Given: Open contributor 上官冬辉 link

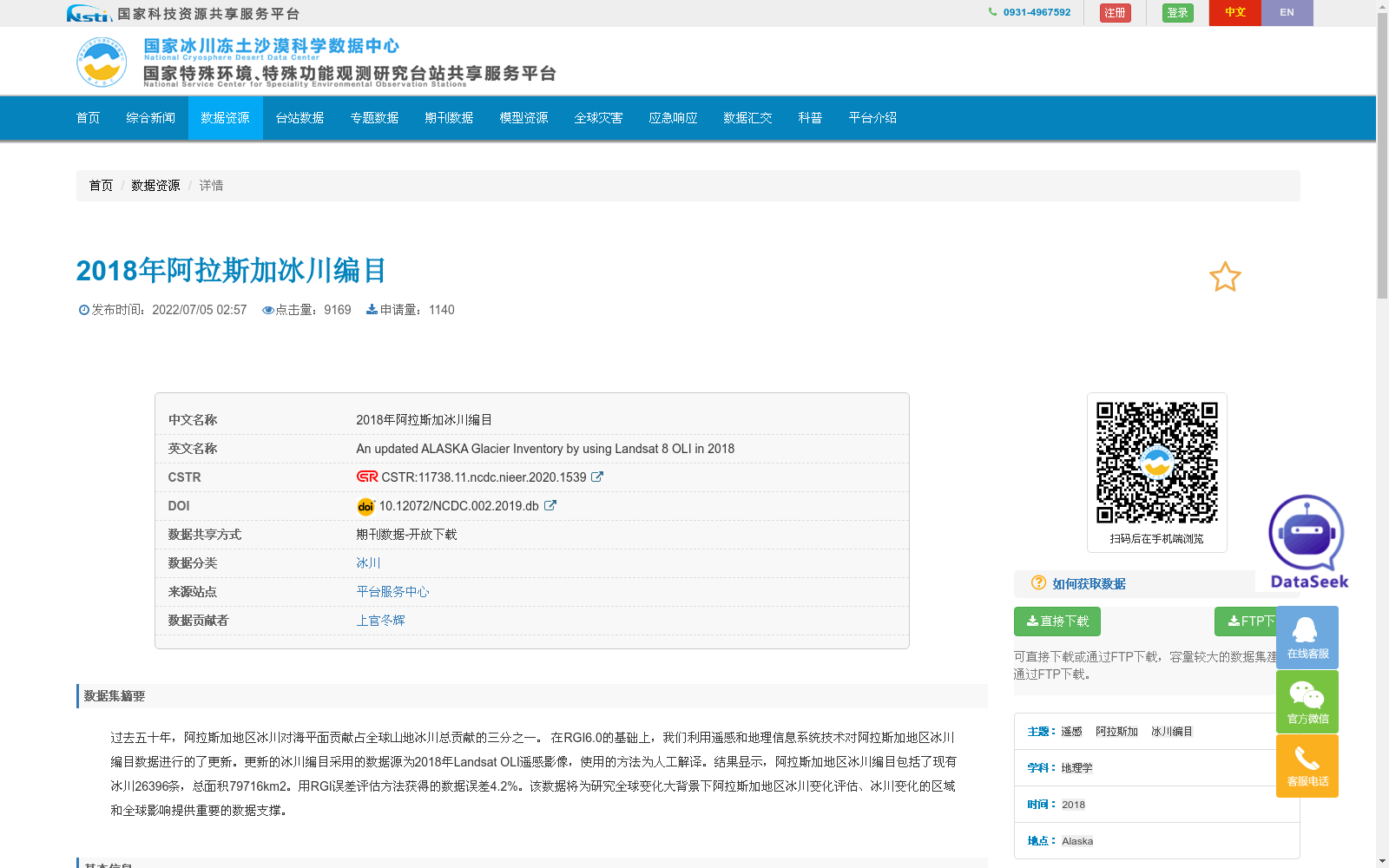Looking at the screenshot, I should [x=381, y=620].
